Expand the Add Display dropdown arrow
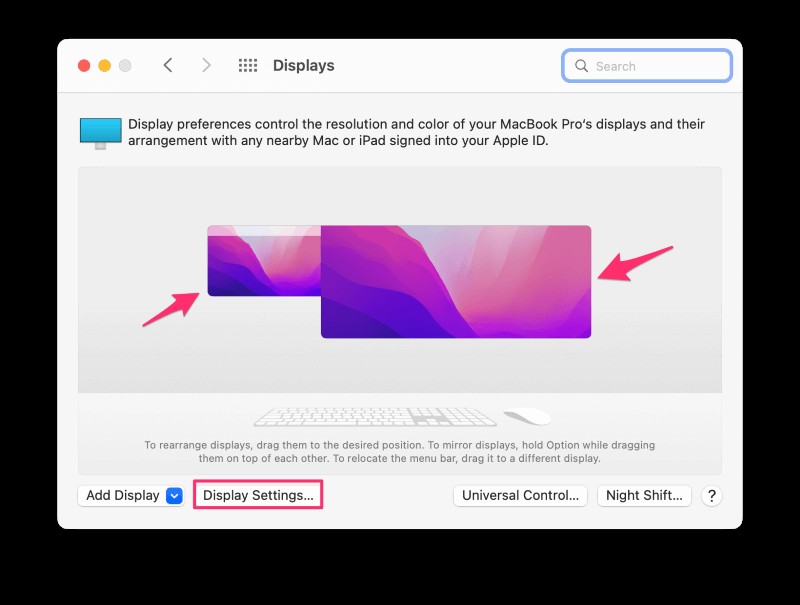The height and width of the screenshot is (605, 800). click(173, 495)
